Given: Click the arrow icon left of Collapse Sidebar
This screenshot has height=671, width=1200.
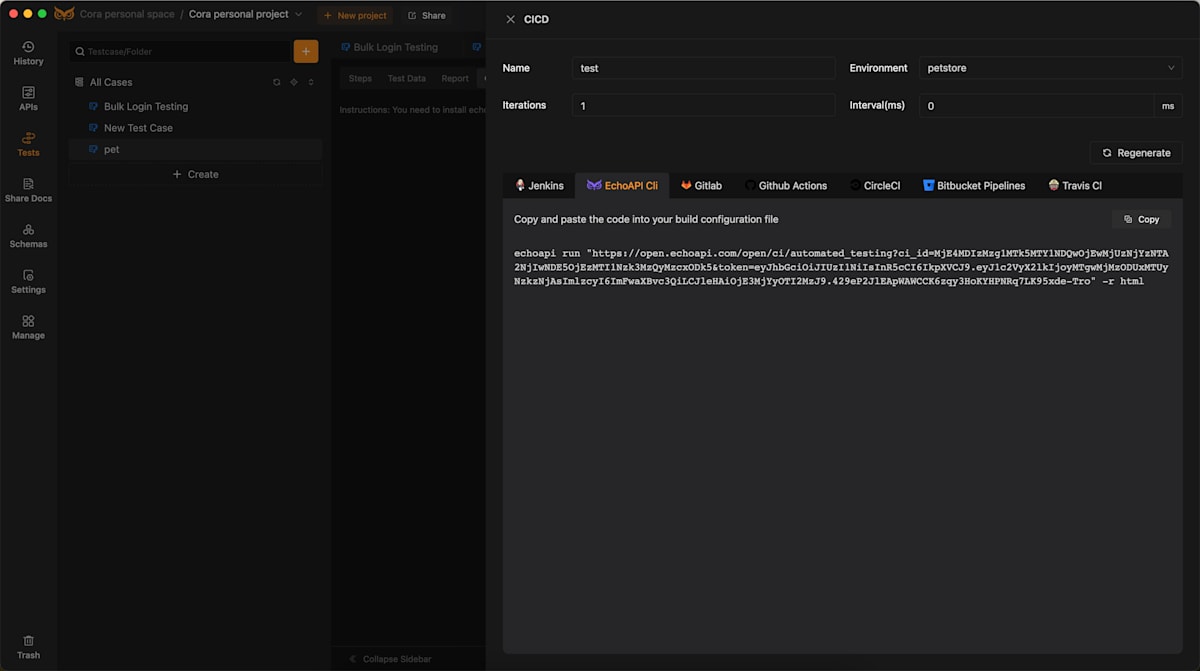Looking at the screenshot, I should tap(352, 659).
